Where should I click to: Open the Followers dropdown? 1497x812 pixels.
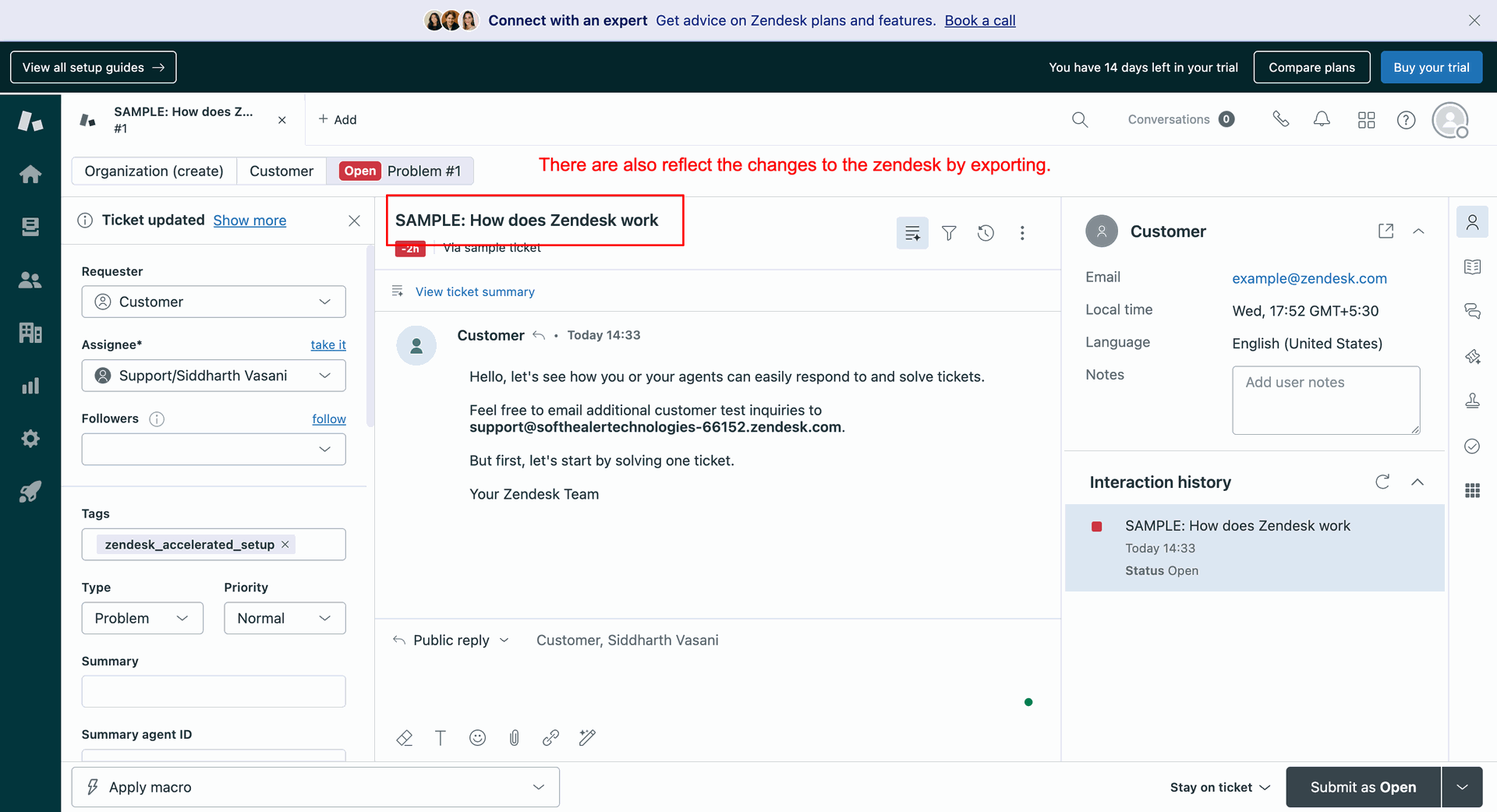pos(214,450)
